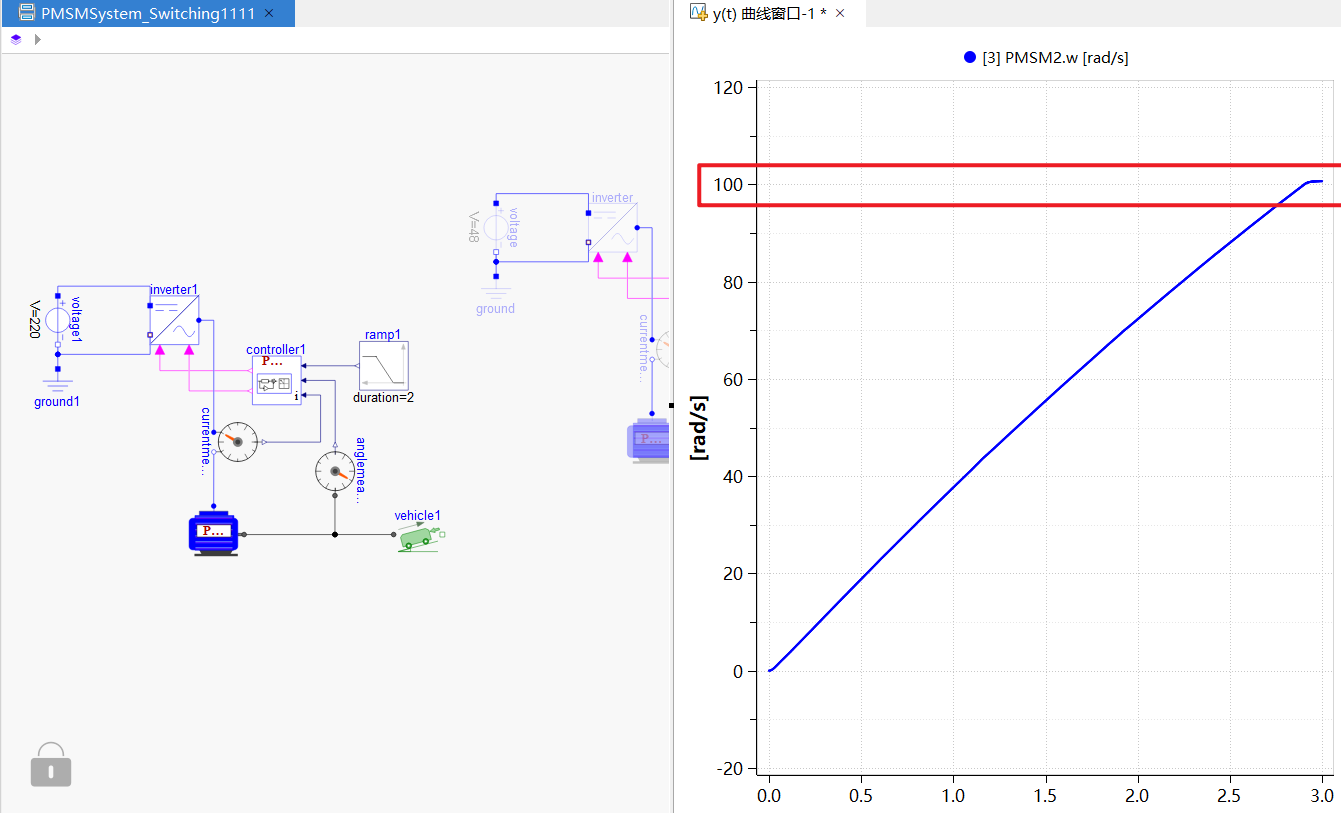Click the 100 y-axis tick label
1341x813 pixels.
coord(730,185)
